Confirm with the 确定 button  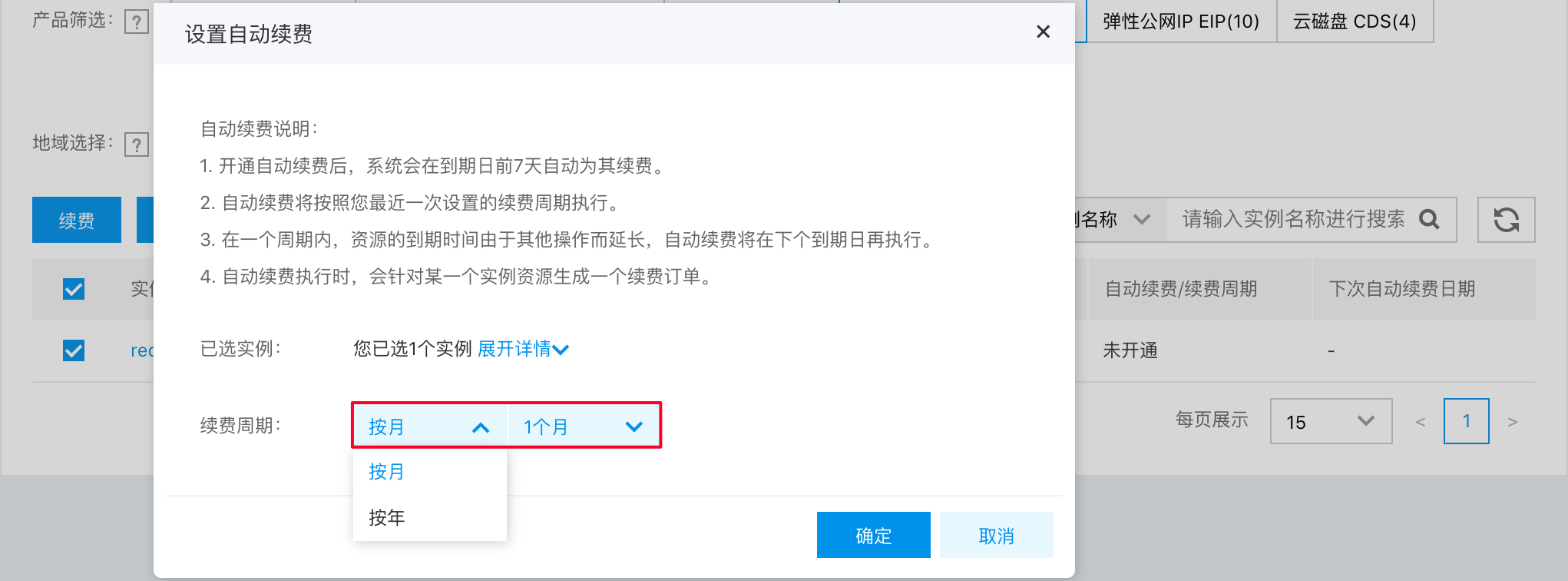pos(873,535)
